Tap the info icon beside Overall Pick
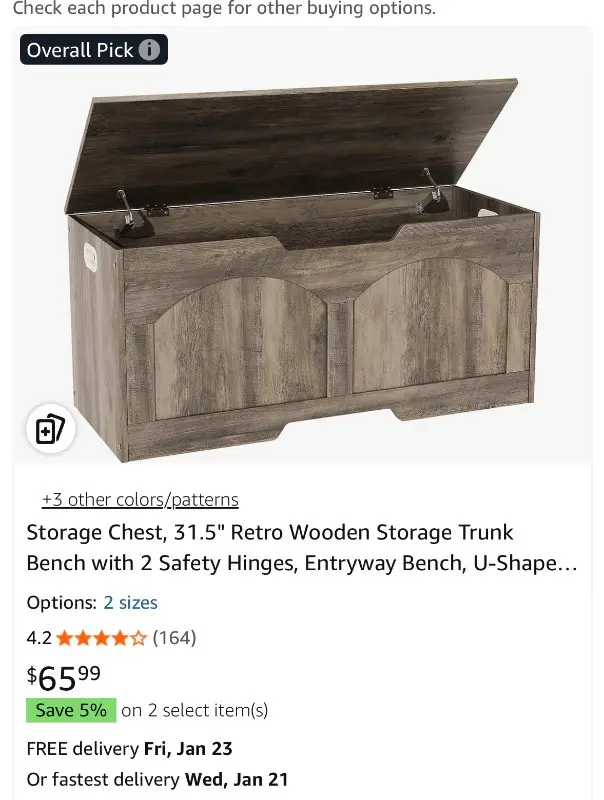604x800 pixels. click(149, 50)
